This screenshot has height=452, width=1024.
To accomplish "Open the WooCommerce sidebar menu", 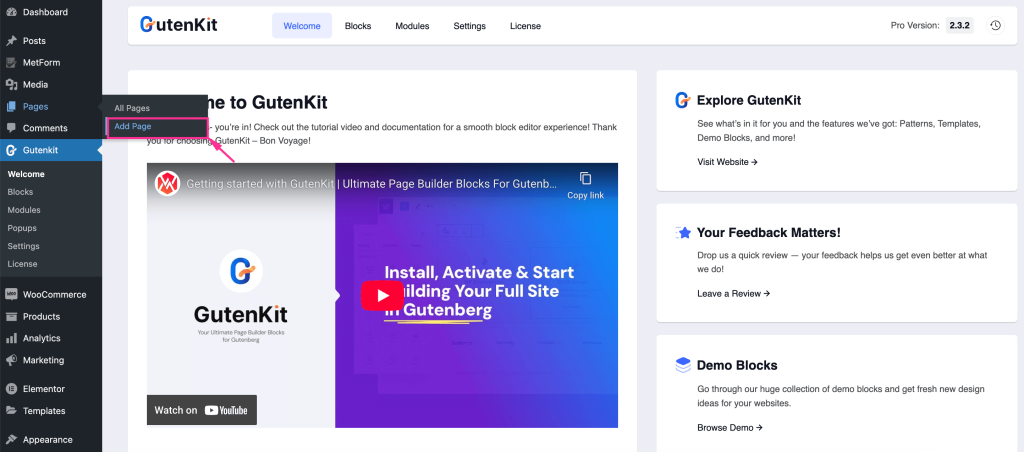I will [x=54, y=294].
